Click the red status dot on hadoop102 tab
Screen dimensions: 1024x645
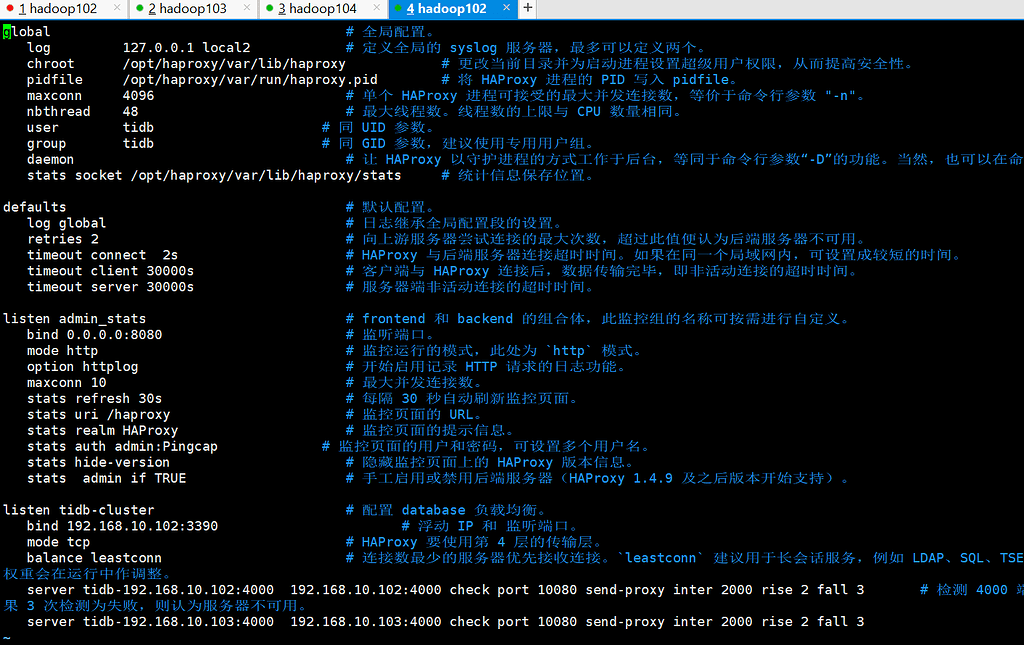tap(9, 8)
